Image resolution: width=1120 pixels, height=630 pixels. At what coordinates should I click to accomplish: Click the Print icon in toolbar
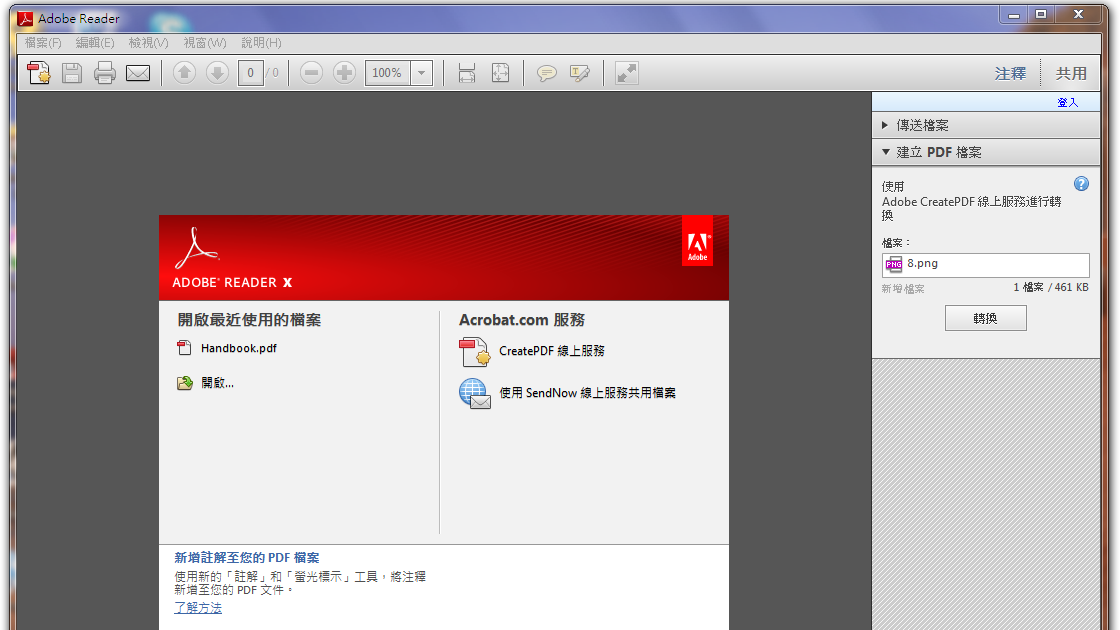click(104, 73)
